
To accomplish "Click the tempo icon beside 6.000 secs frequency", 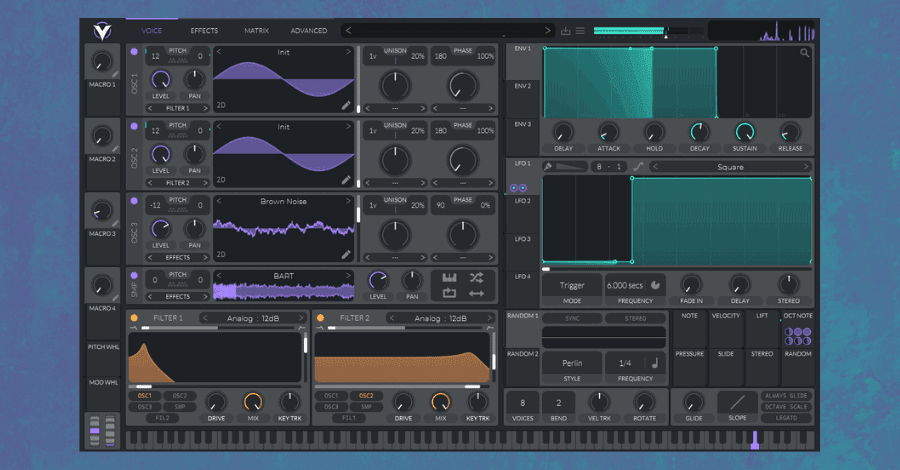I will click(x=655, y=285).
